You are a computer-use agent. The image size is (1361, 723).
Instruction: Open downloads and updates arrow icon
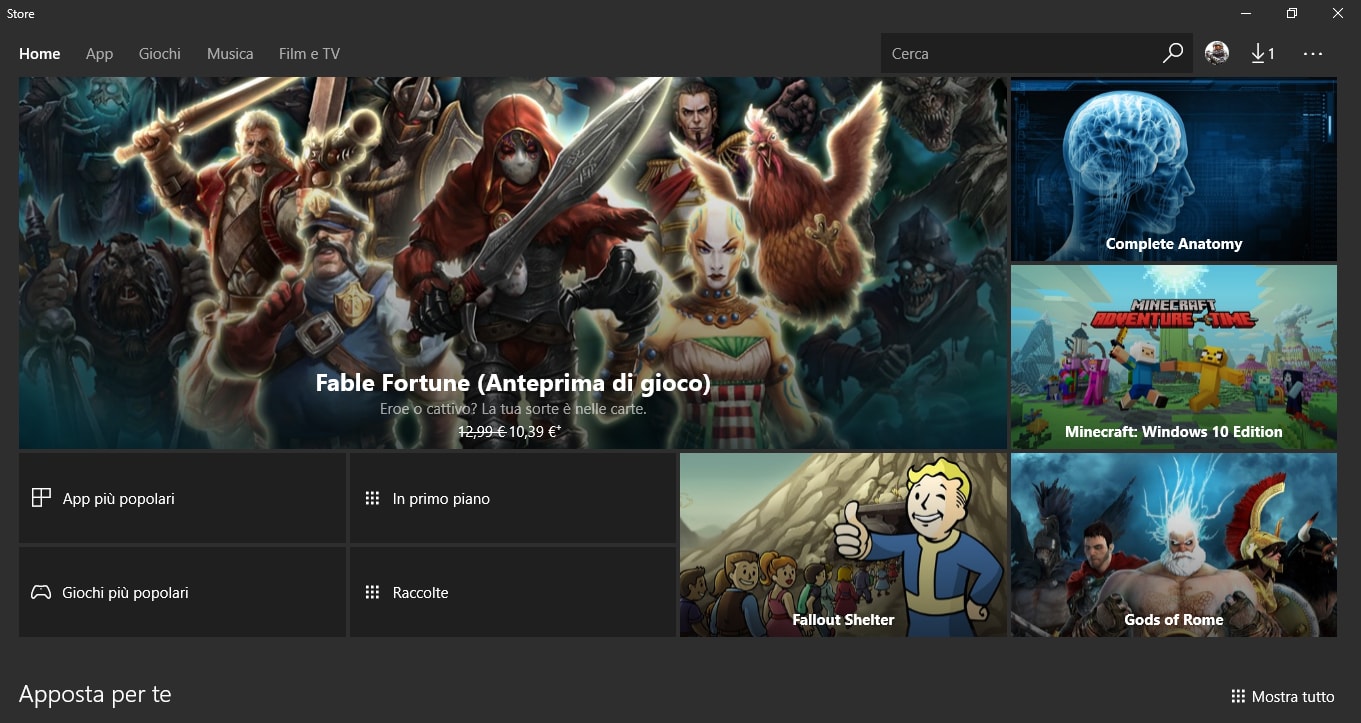[1258, 54]
